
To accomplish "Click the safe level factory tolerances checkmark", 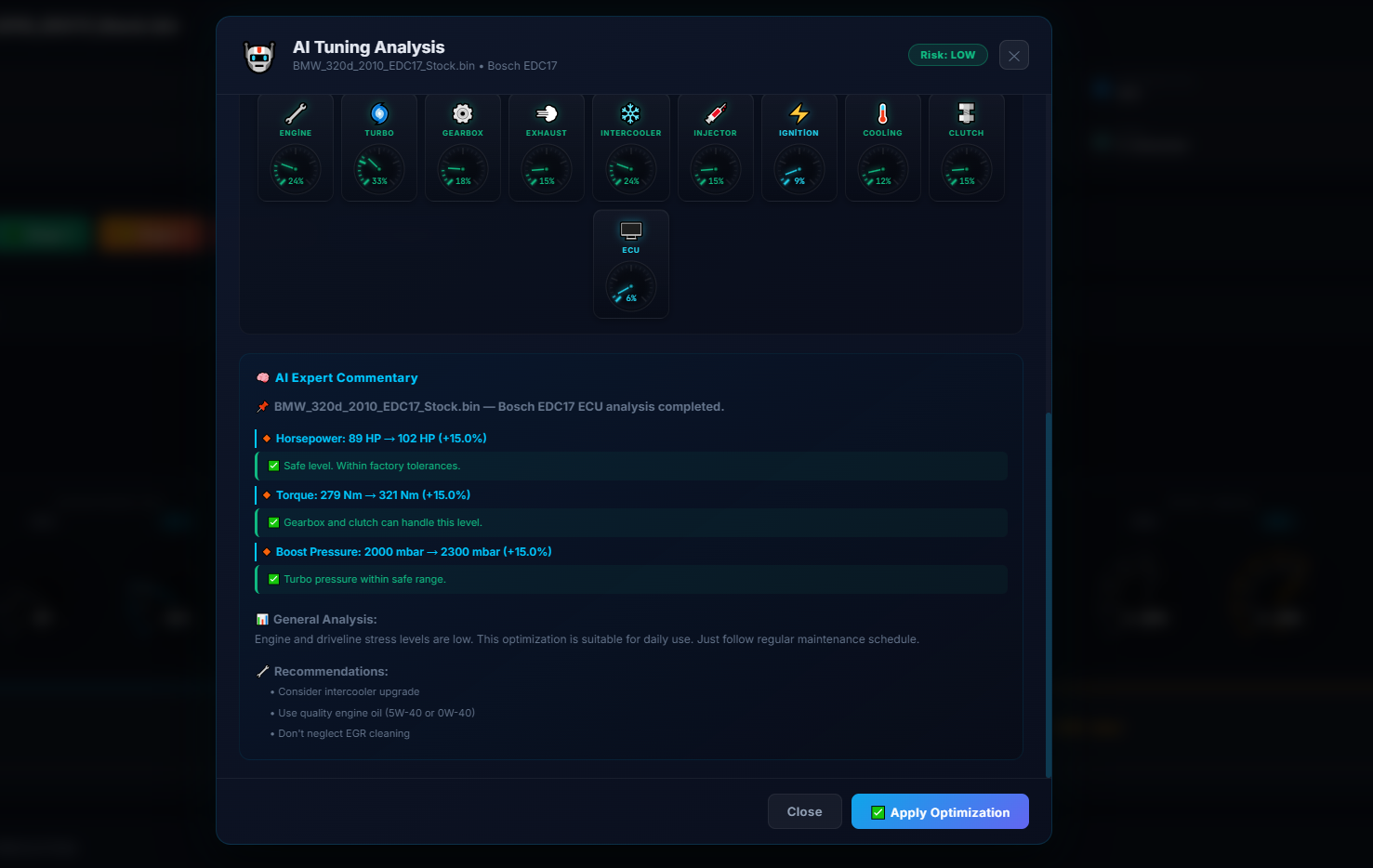I will tap(273, 467).
